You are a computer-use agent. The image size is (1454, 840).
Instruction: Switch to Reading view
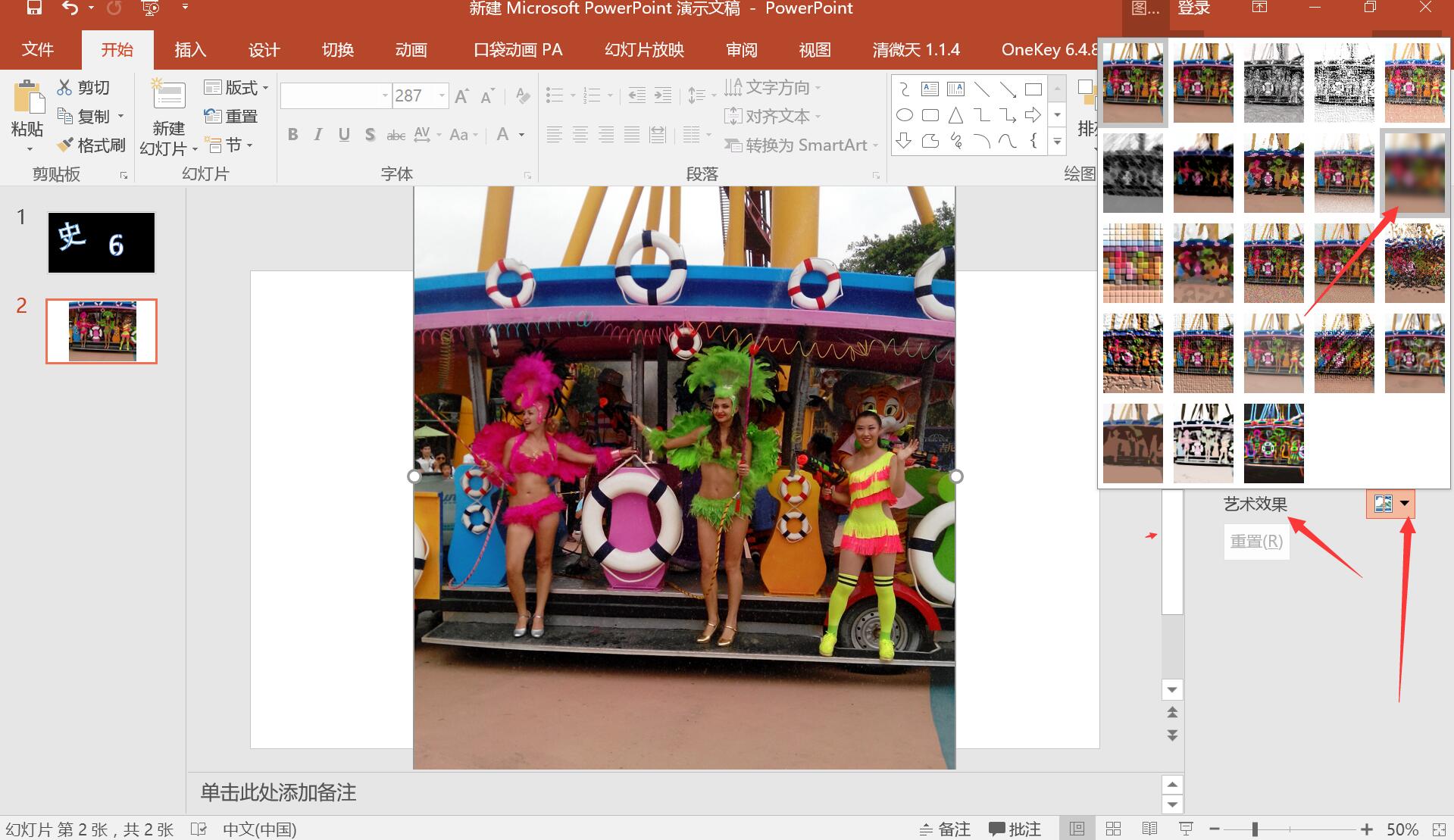click(1149, 829)
